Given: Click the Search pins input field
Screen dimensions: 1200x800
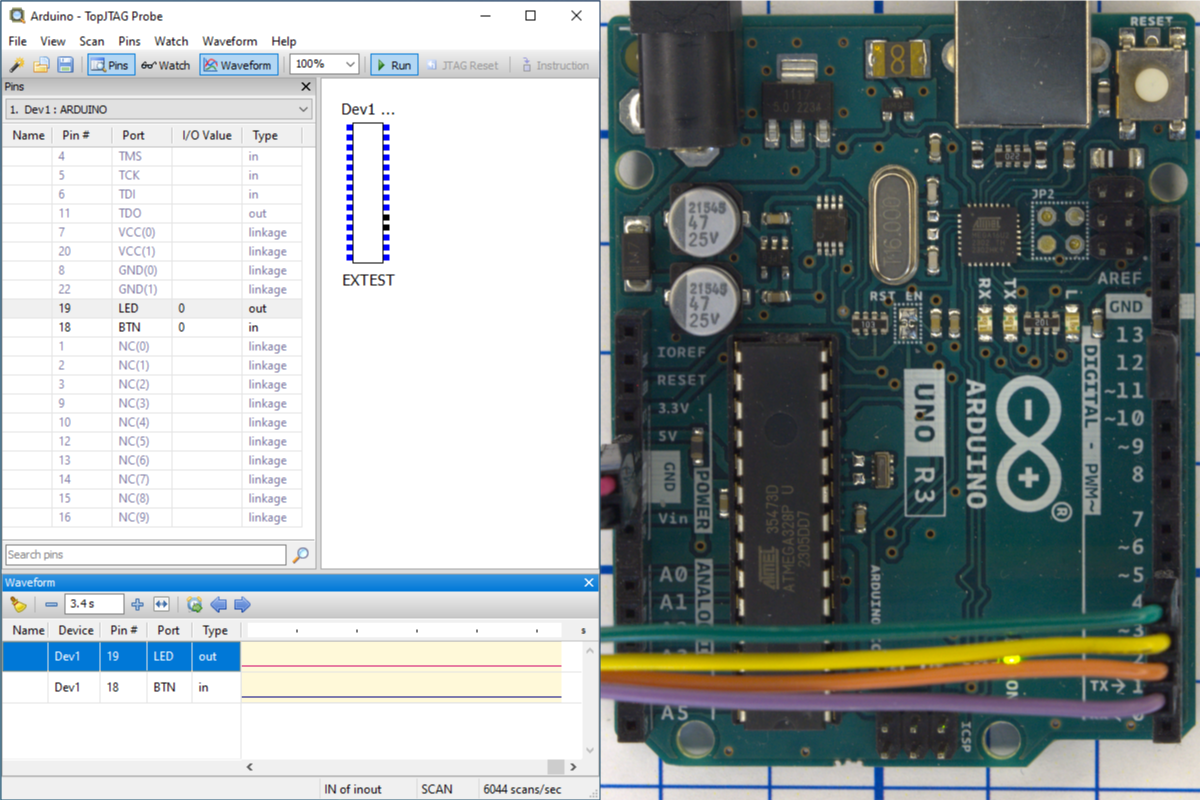Looking at the screenshot, I should pyautogui.click(x=145, y=554).
